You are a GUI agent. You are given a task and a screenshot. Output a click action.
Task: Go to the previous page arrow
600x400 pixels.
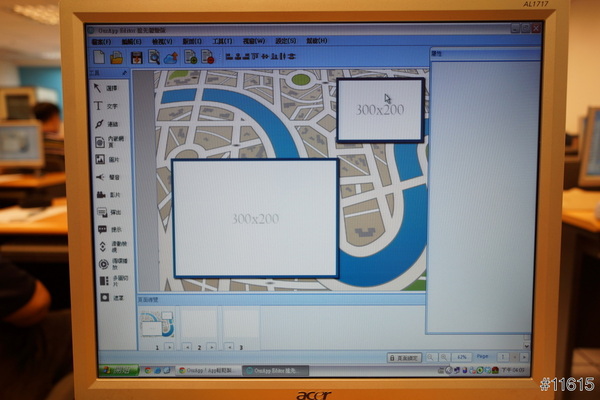[515, 357]
